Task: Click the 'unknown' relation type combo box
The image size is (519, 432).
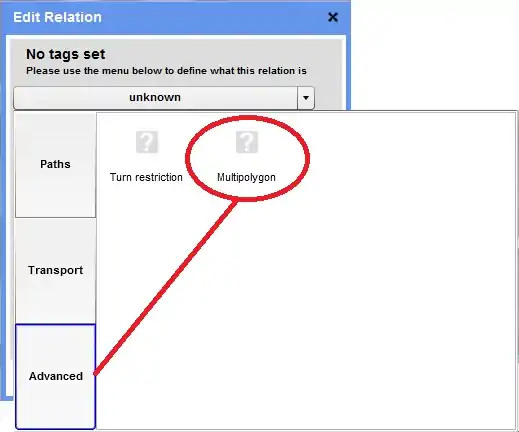Action: coord(164,98)
